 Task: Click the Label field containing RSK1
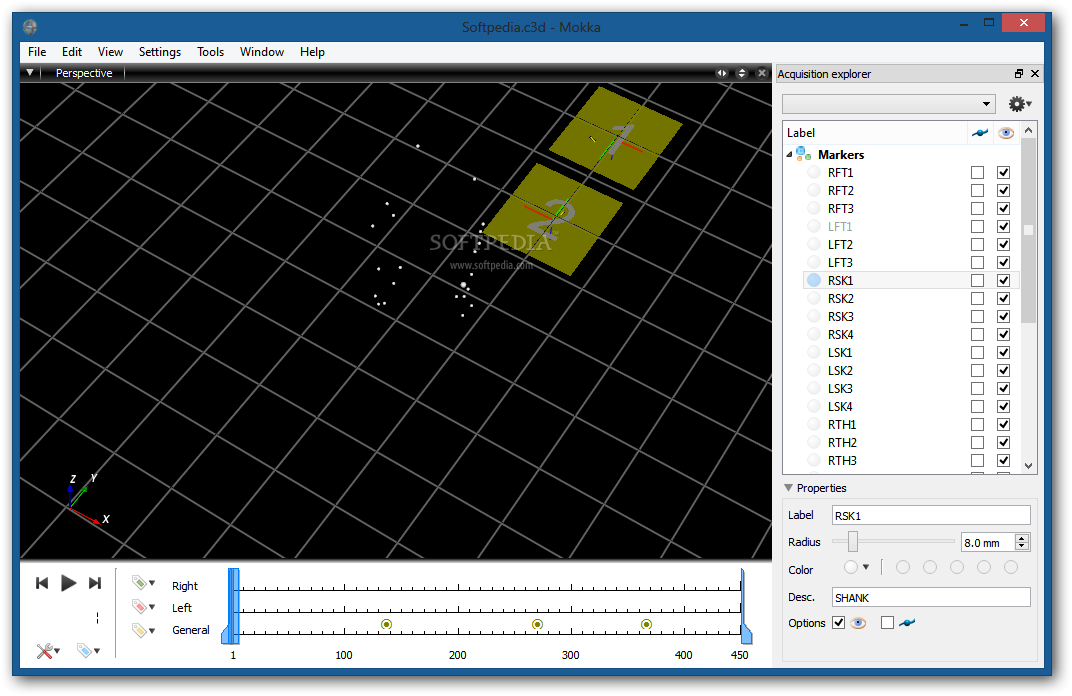click(x=931, y=516)
